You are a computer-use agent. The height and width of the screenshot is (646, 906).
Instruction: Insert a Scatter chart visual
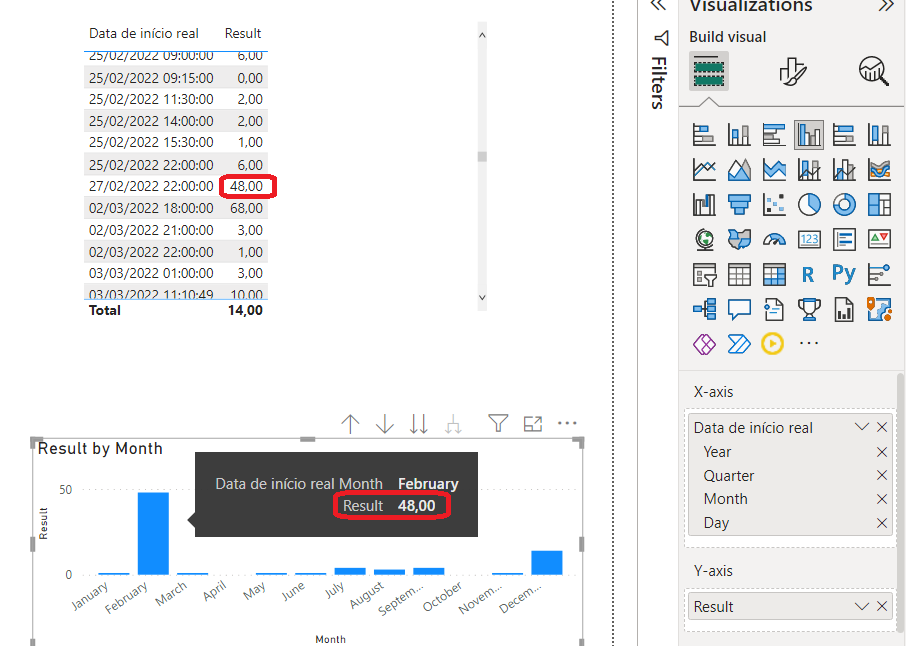pyautogui.click(x=774, y=204)
